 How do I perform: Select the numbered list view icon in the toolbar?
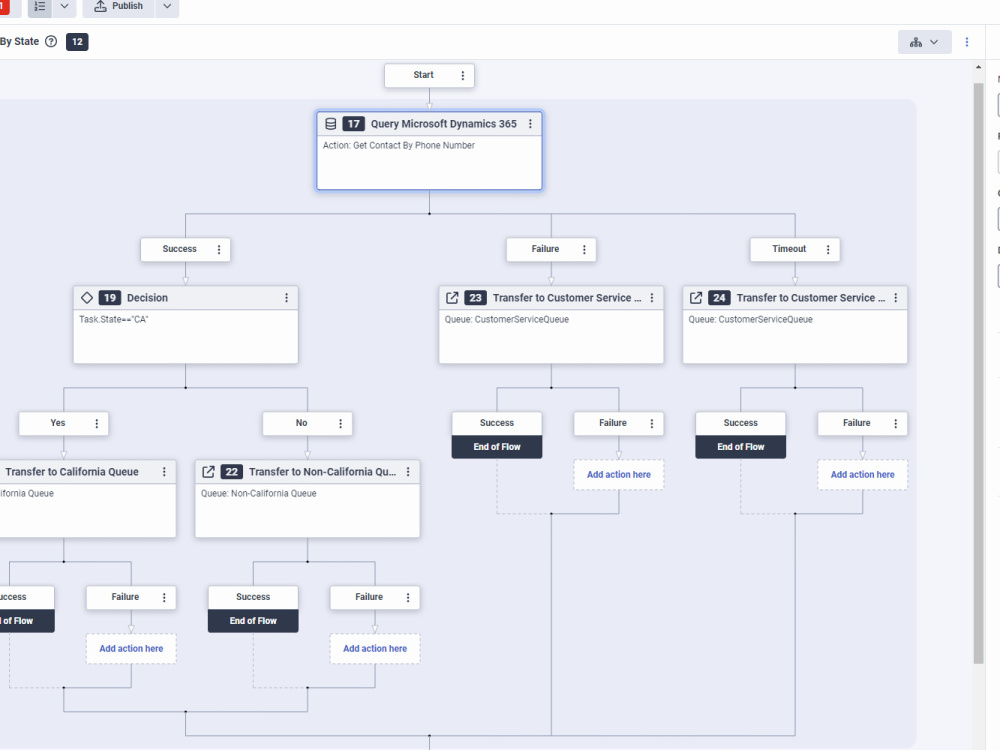(x=39, y=6)
